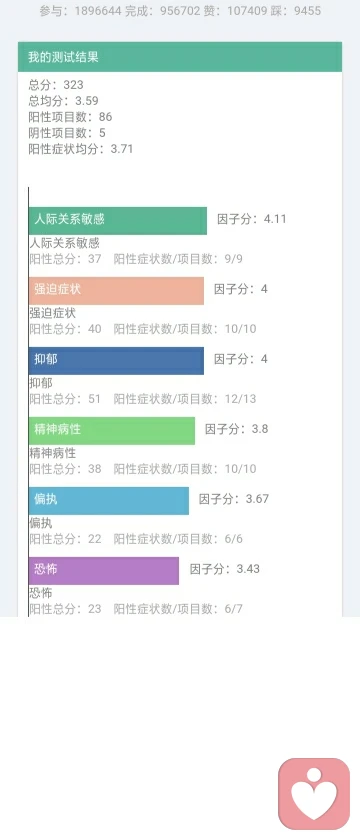Tap the 踩：9455 dislike count
This screenshot has height=840, width=360.
click(x=296, y=11)
